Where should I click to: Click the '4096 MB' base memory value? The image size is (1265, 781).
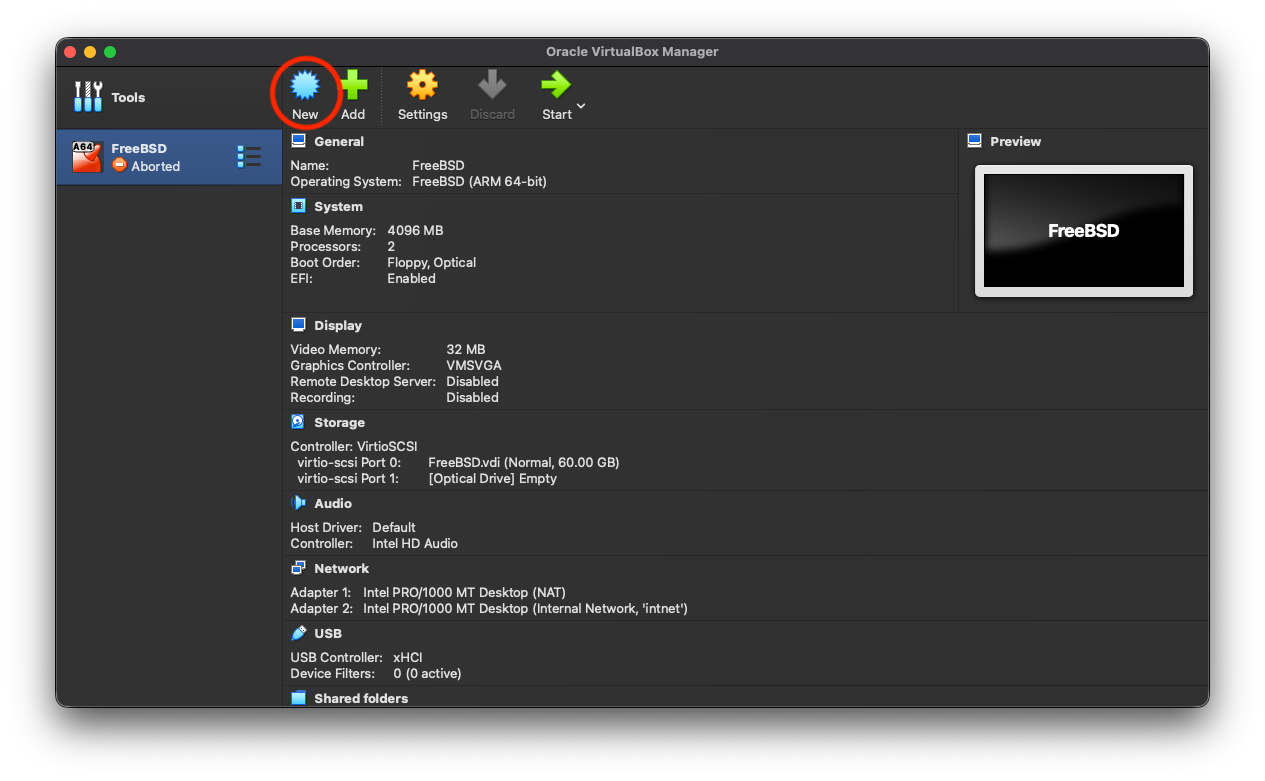[x=415, y=231]
